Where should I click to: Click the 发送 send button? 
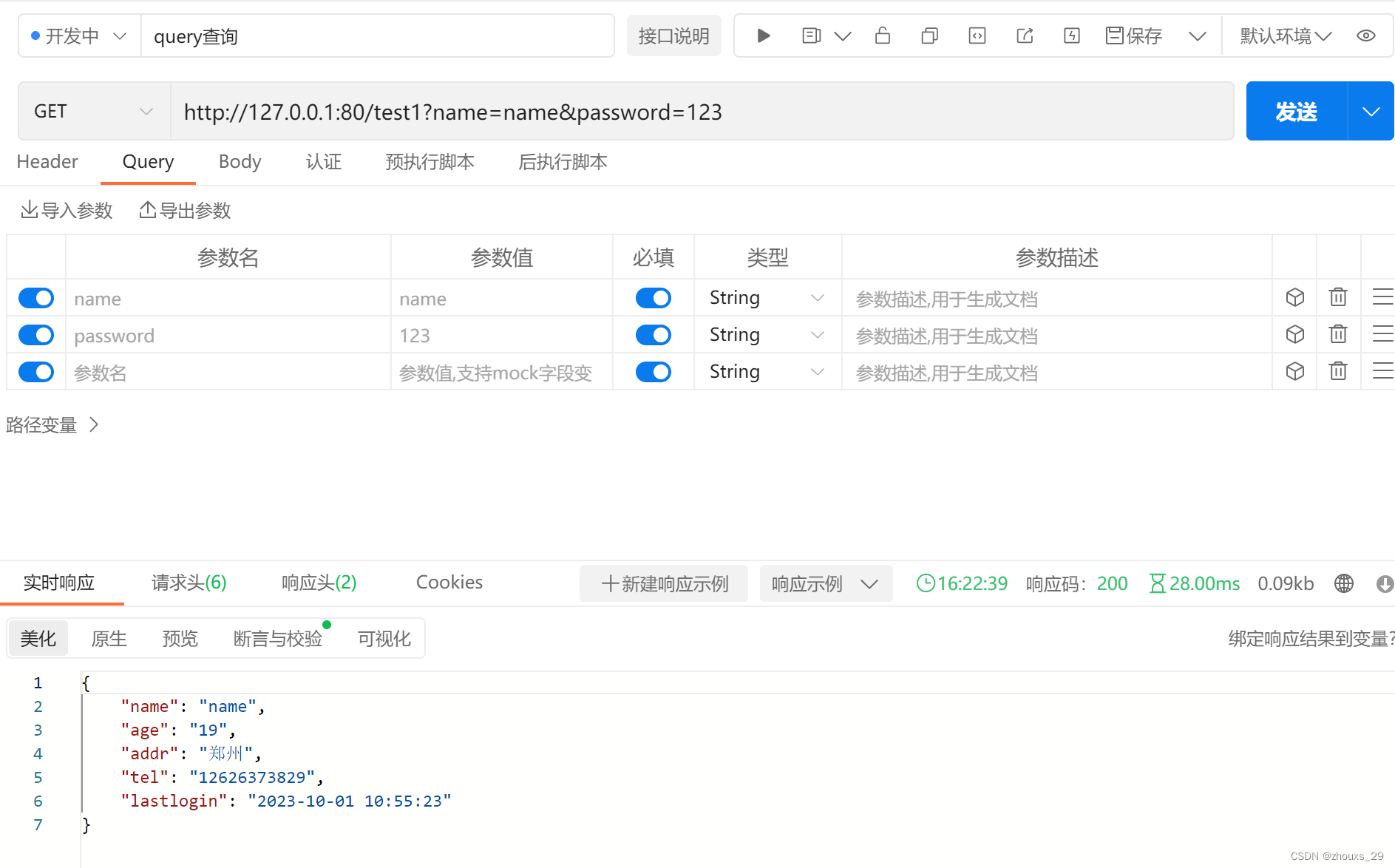1295,111
